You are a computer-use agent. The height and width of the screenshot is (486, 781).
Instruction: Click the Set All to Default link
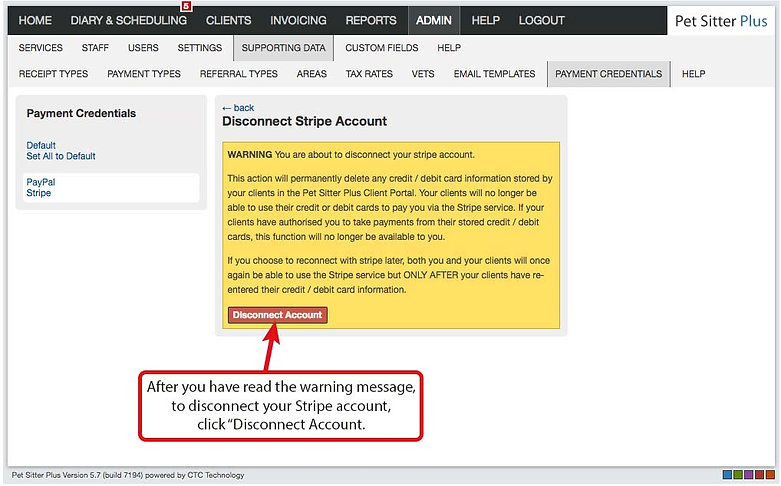click(x=61, y=156)
